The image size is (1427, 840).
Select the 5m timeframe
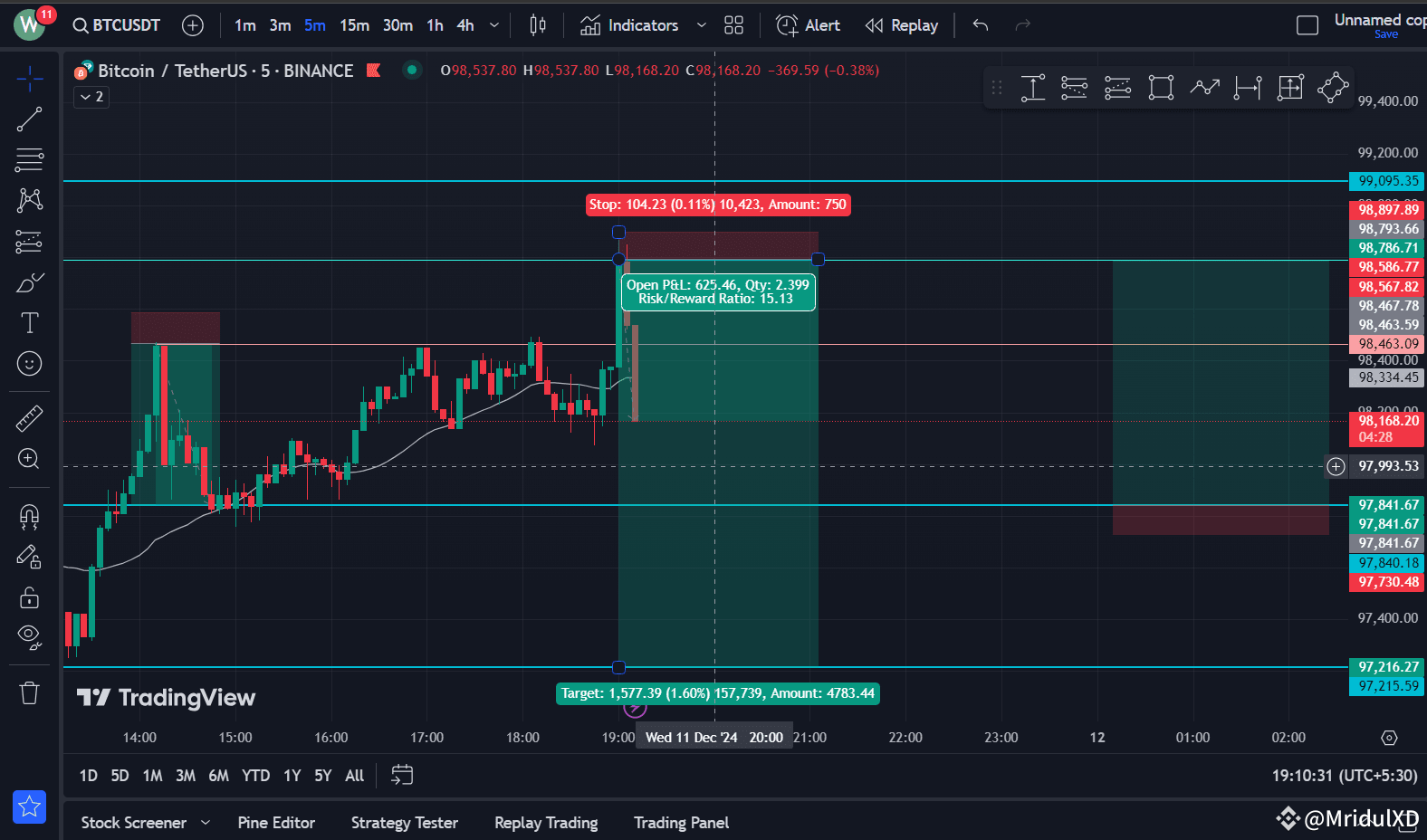[314, 25]
